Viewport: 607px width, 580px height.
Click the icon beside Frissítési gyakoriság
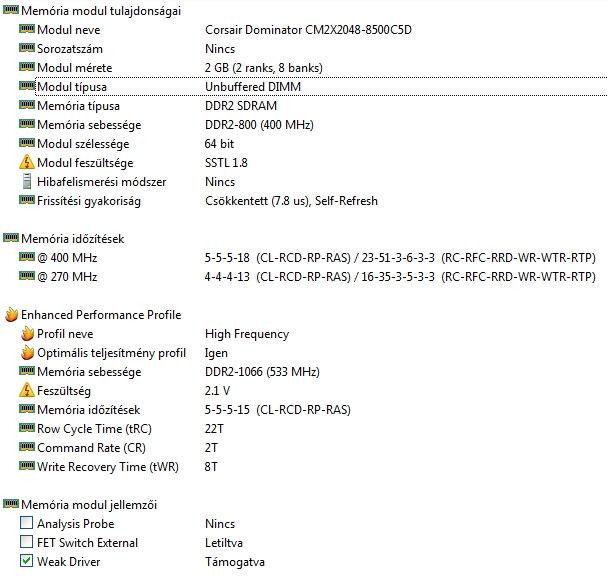click(27, 199)
